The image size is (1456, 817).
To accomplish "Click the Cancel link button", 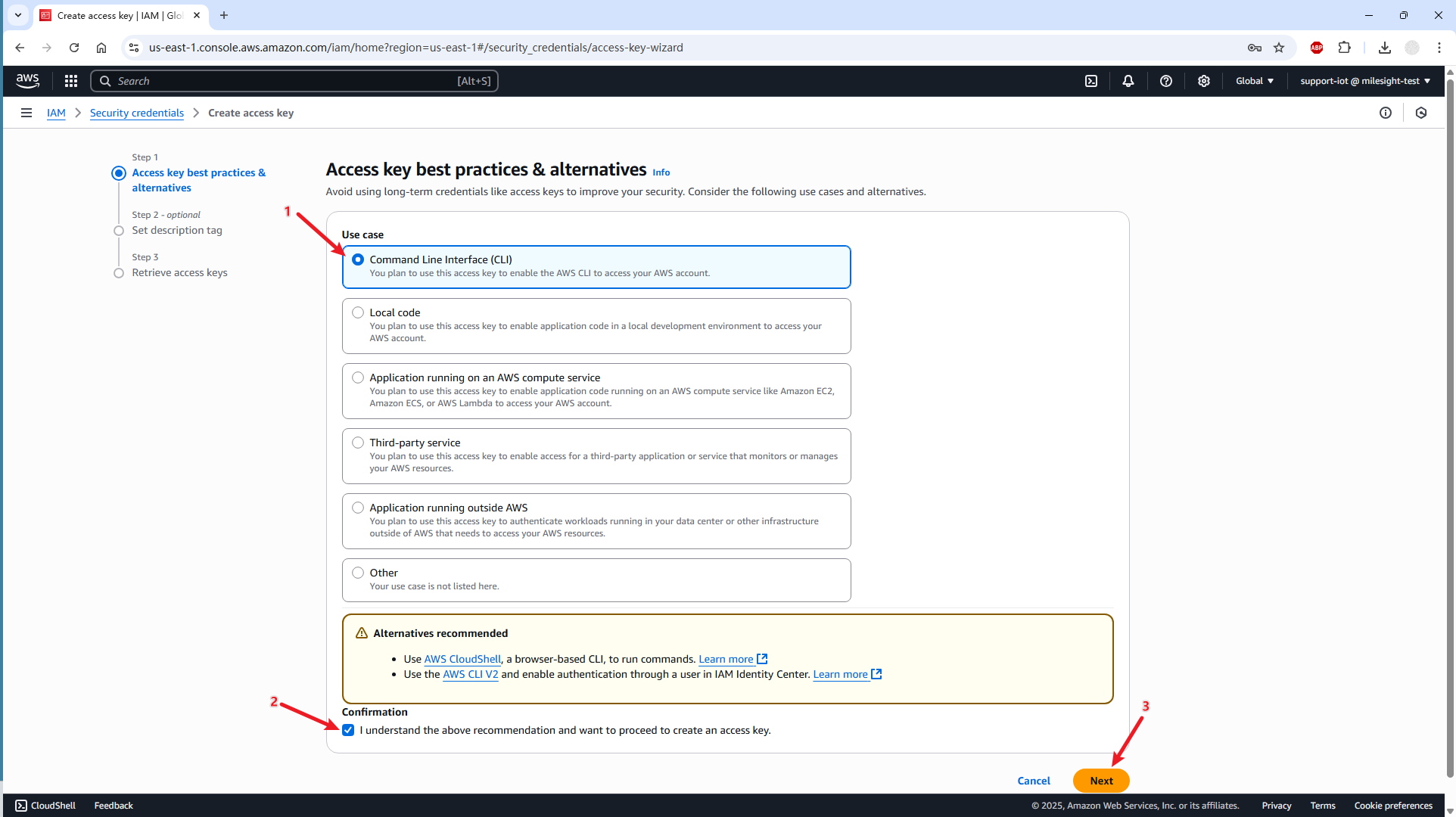I will pos(1034,781).
